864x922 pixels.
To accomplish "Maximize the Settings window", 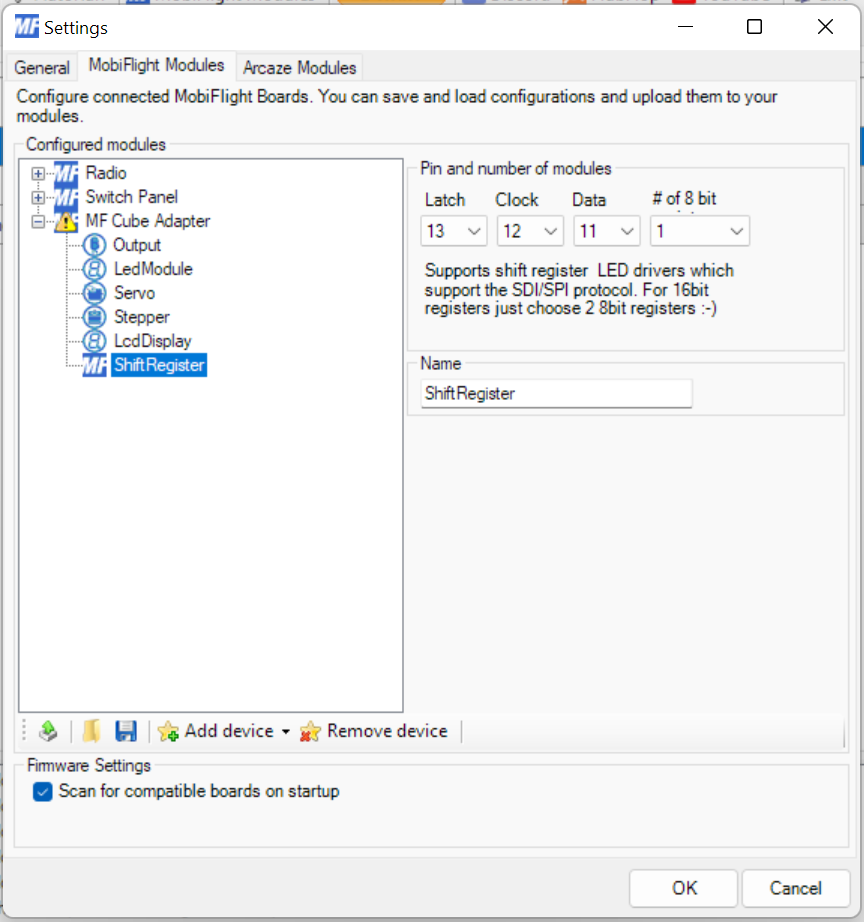I will point(755,26).
